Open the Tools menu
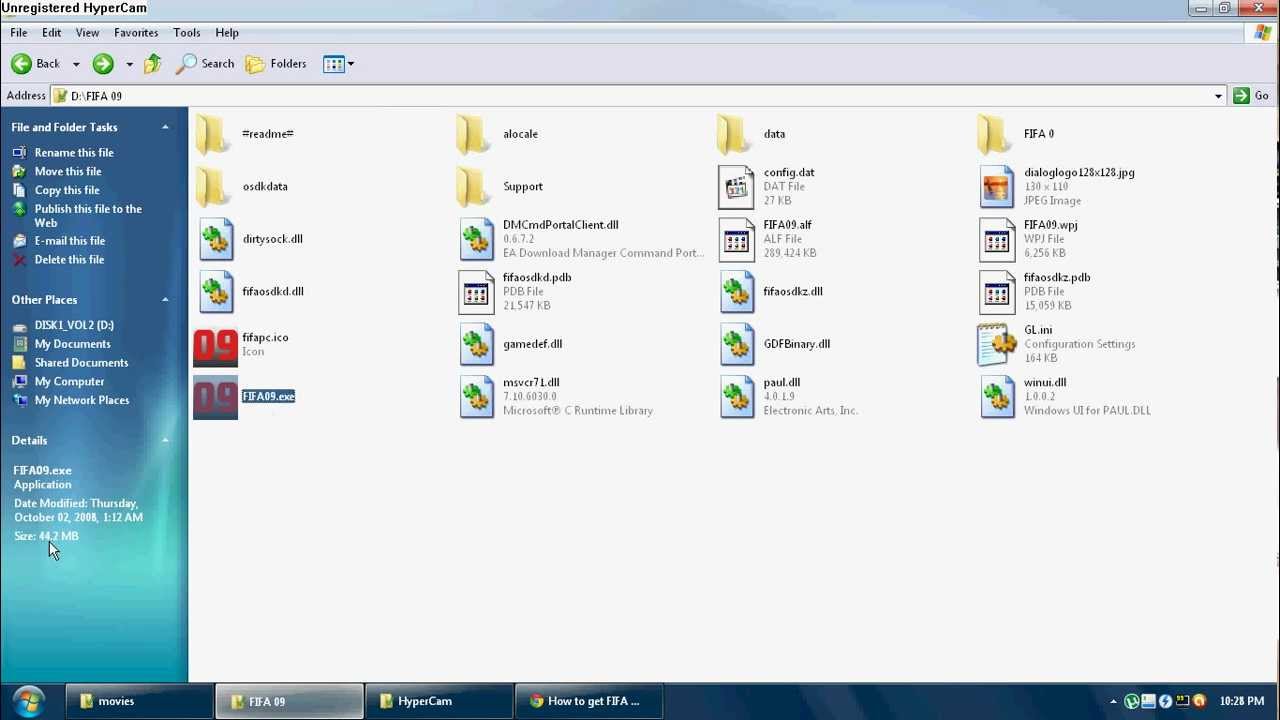The height and width of the screenshot is (720, 1280). click(187, 33)
